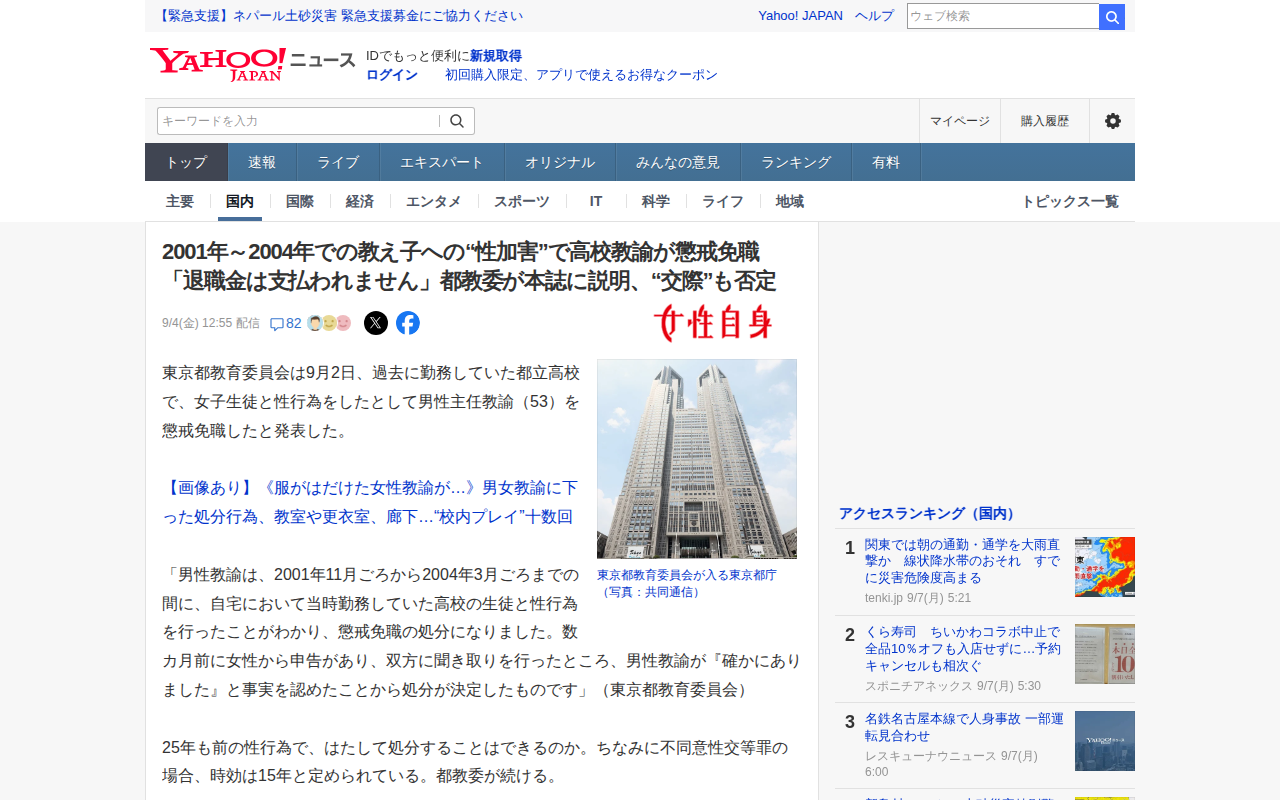1280x800 pixels.
Task: Open settings via the gear icon
Action: (1113, 121)
